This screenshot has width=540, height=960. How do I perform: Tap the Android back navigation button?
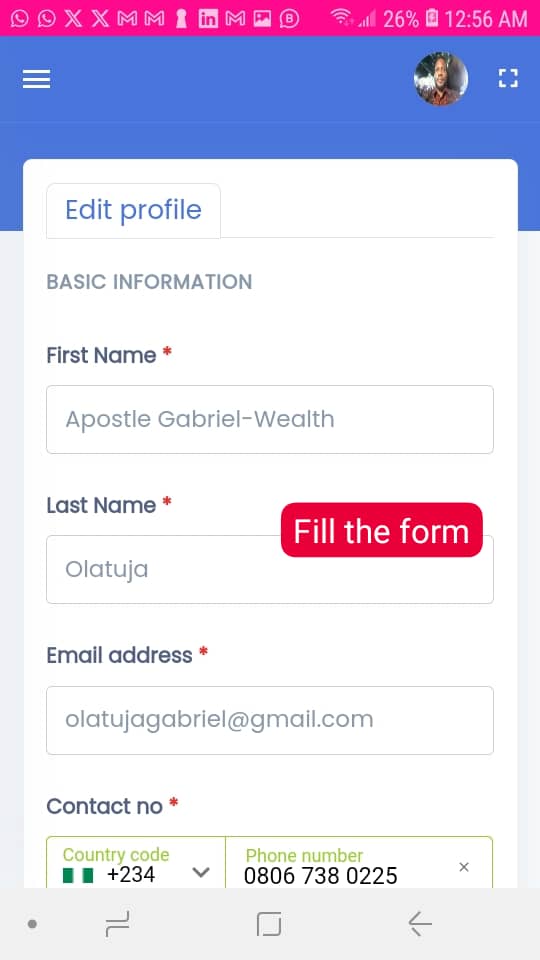420,923
